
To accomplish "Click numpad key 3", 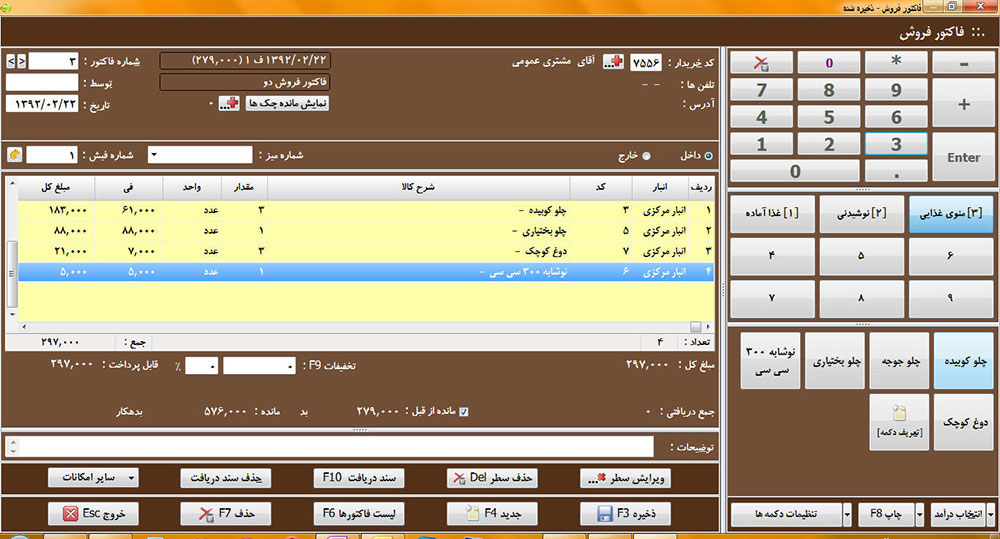I will click(896, 144).
